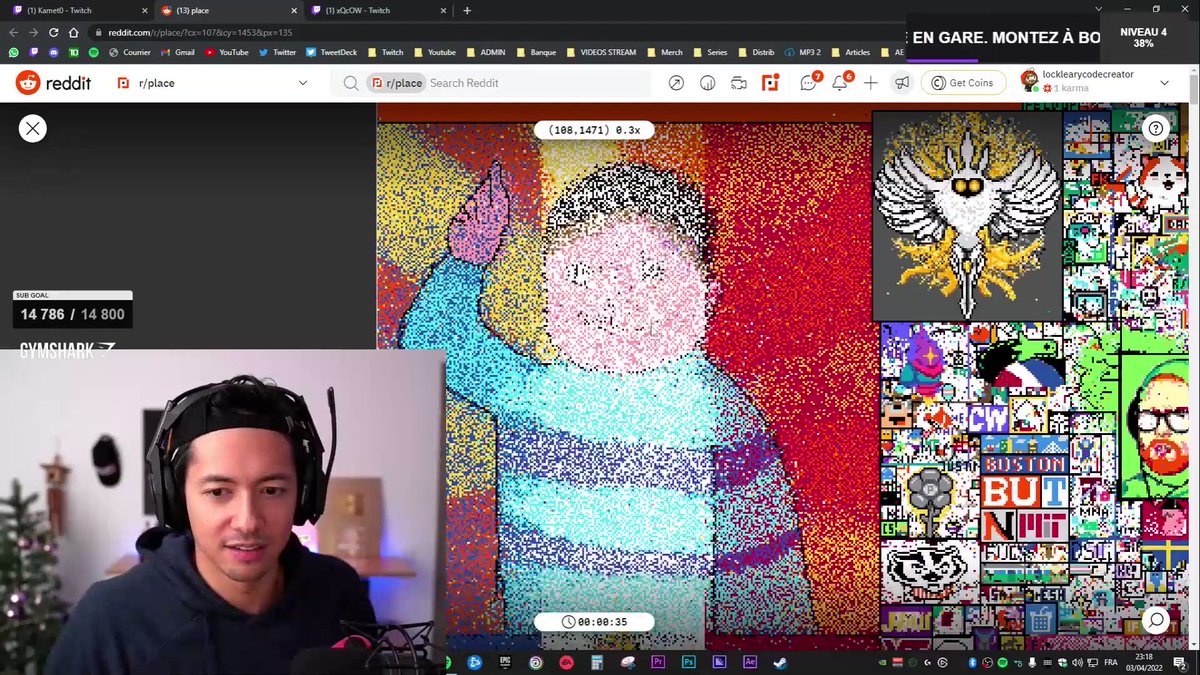Expand the locklearycodecreator user menu
This screenshot has width=1200, height=675.
pyautogui.click(x=1095, y=83)
